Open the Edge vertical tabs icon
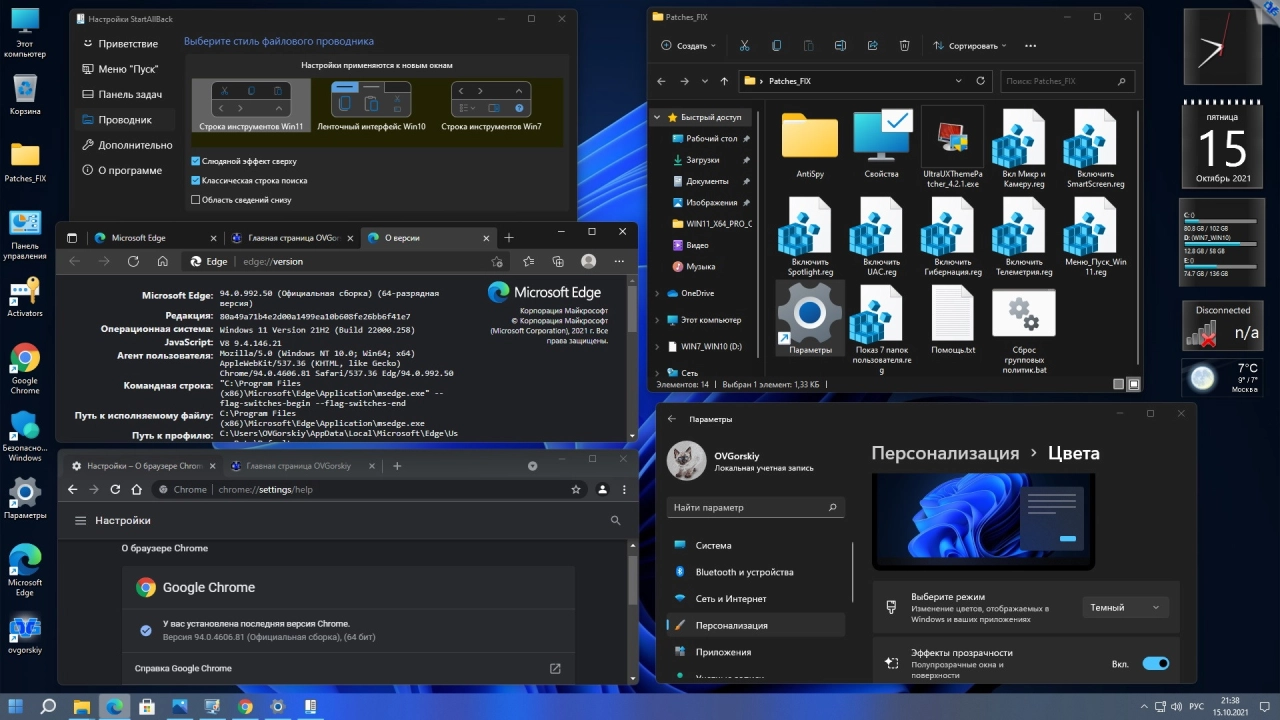This screenshot has width=1280, height=720. [72, 238]
